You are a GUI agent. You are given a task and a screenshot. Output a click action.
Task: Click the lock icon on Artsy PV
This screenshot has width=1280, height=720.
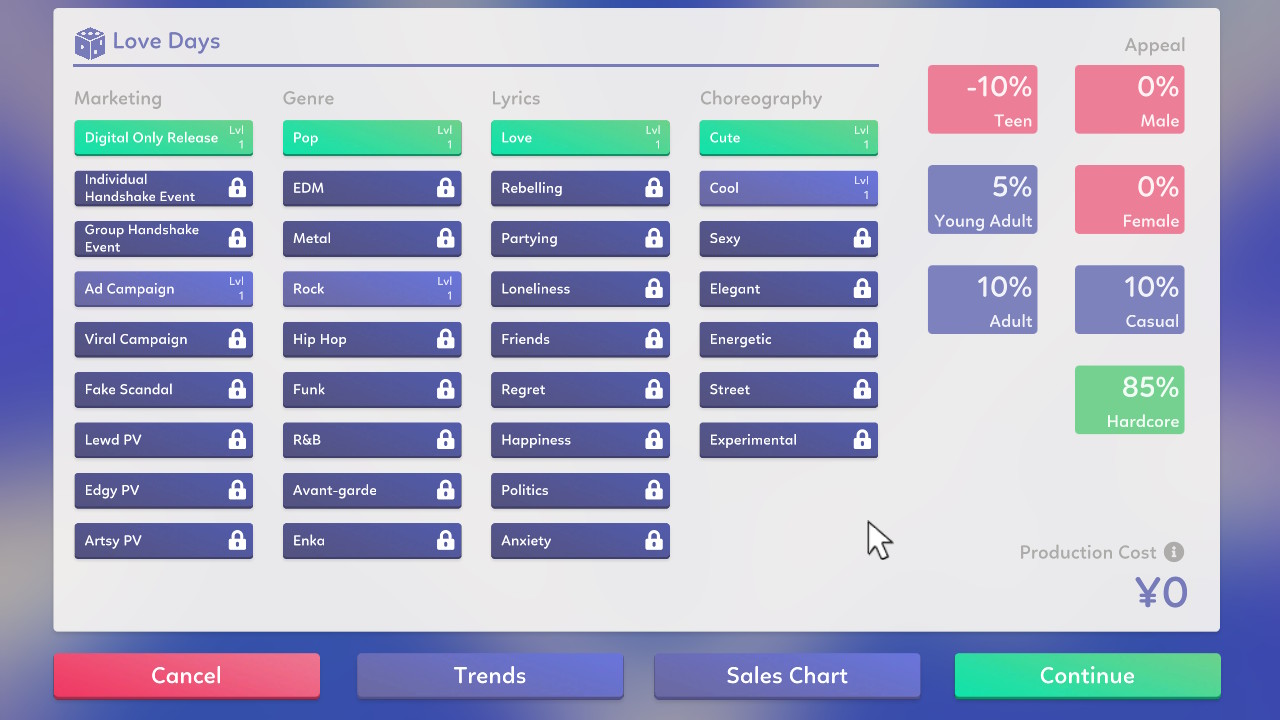click(x=237, y=540)
